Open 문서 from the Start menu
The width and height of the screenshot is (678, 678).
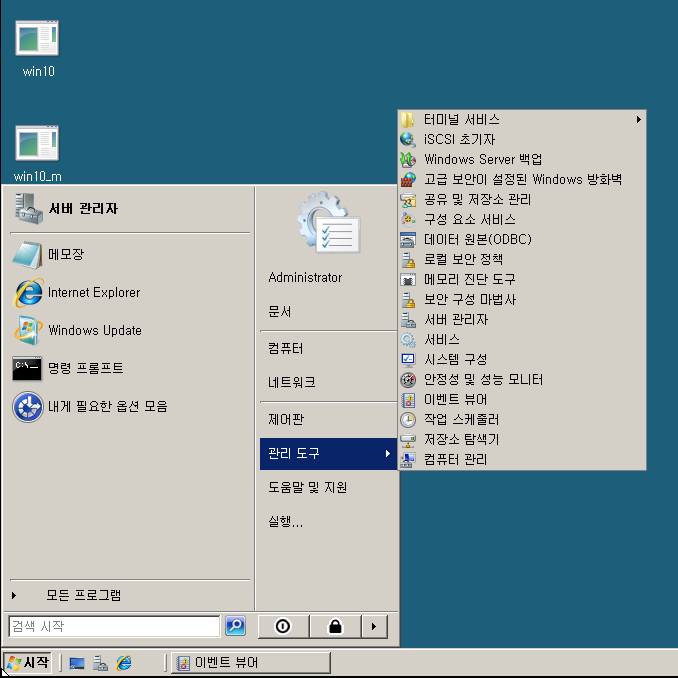[x=280, y=311]
